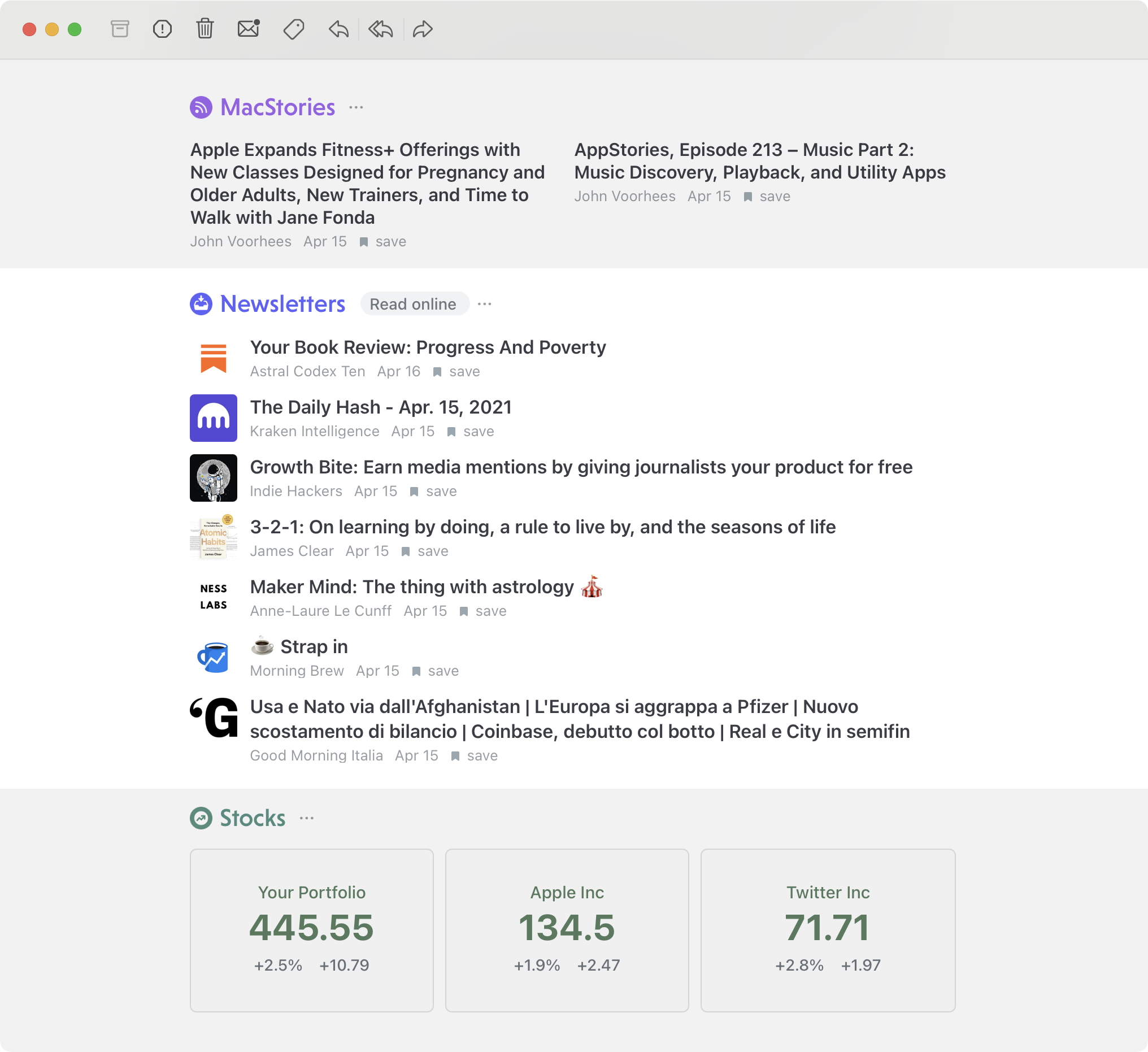Save the AppStories Episode 213 article
Image resolution: width=1148 pixels, height=1052 pixels.
tap(767, 197)
